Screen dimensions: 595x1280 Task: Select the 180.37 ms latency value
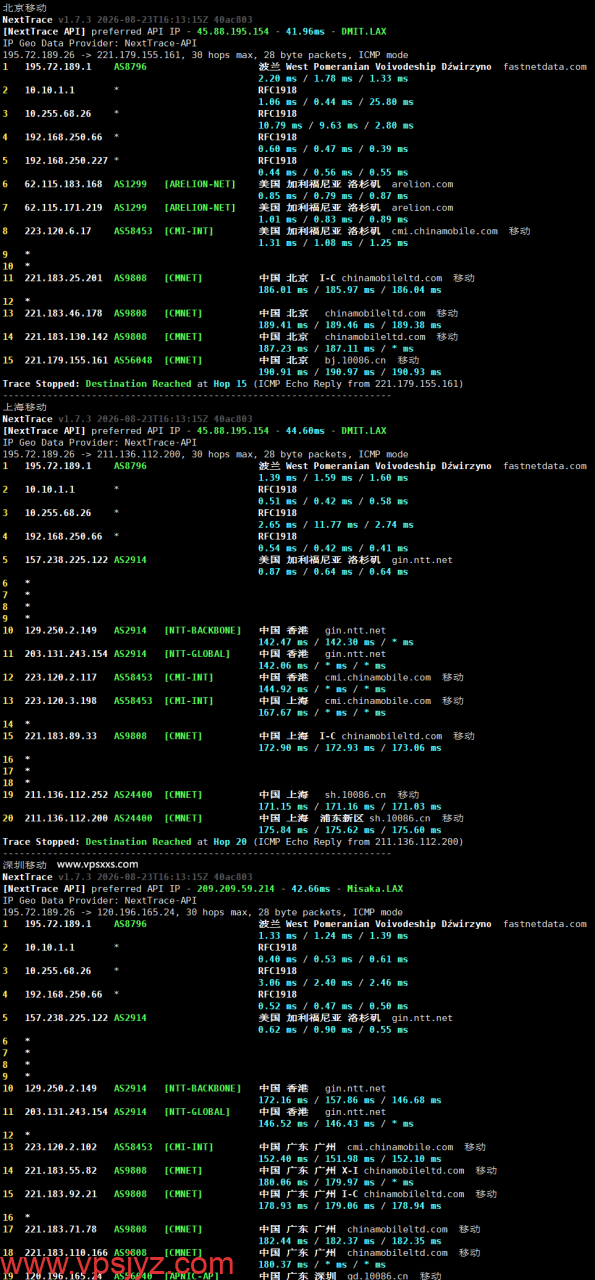[x=281, y=1264]
